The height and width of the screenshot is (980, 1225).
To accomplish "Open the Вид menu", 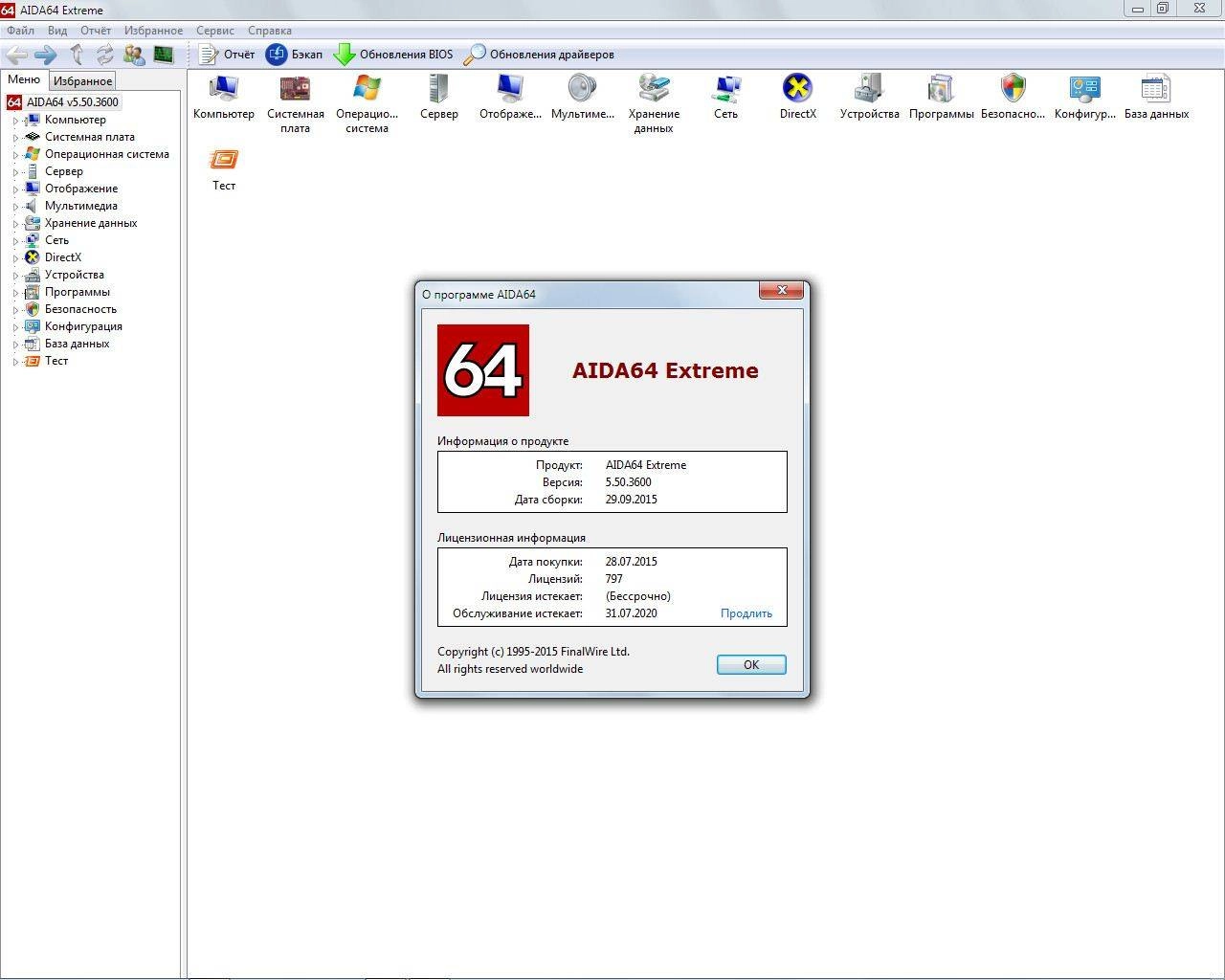I will click(57, 31).
